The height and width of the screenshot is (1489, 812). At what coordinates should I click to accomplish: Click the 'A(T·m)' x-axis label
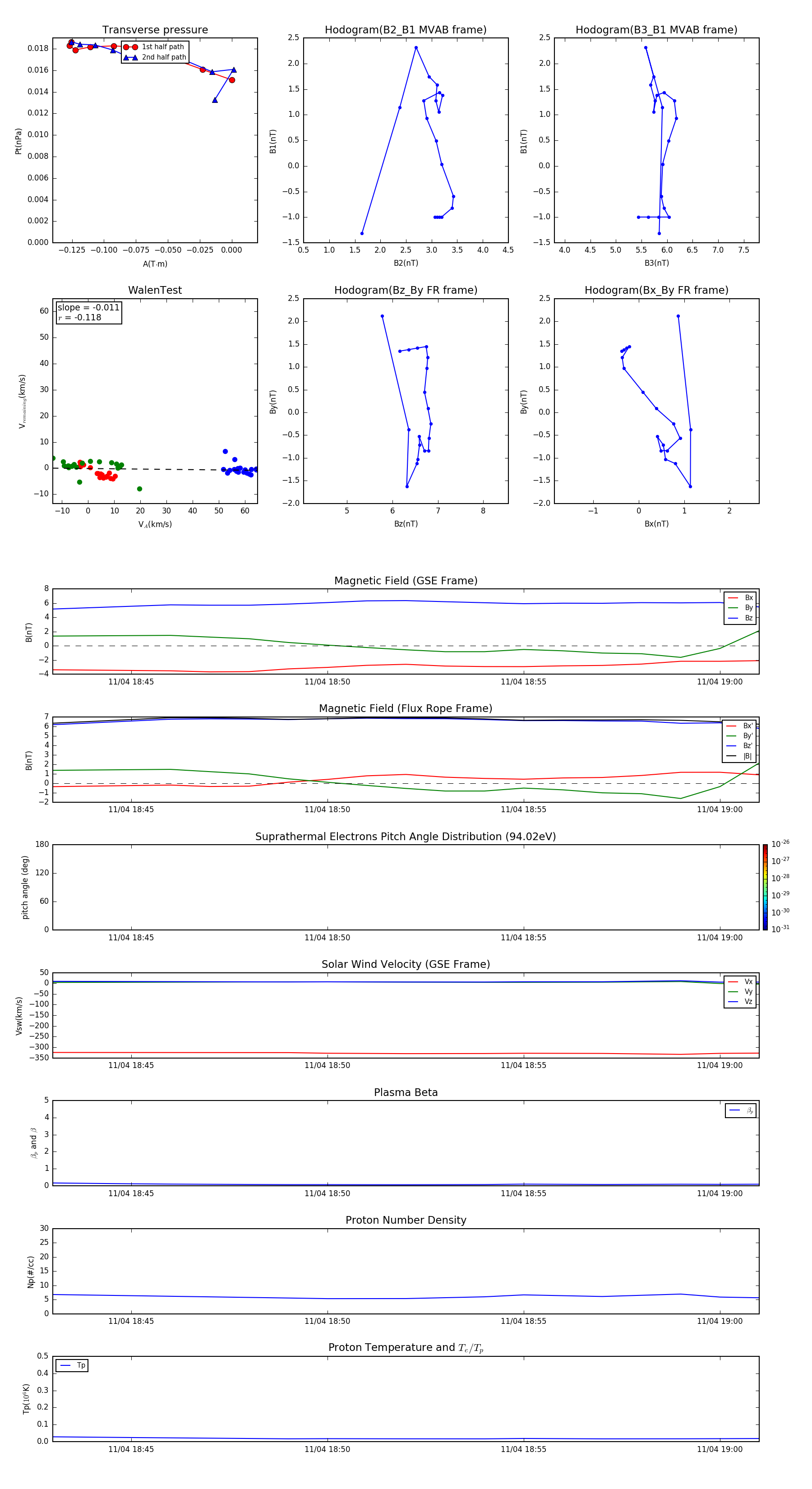coord(155,264)
